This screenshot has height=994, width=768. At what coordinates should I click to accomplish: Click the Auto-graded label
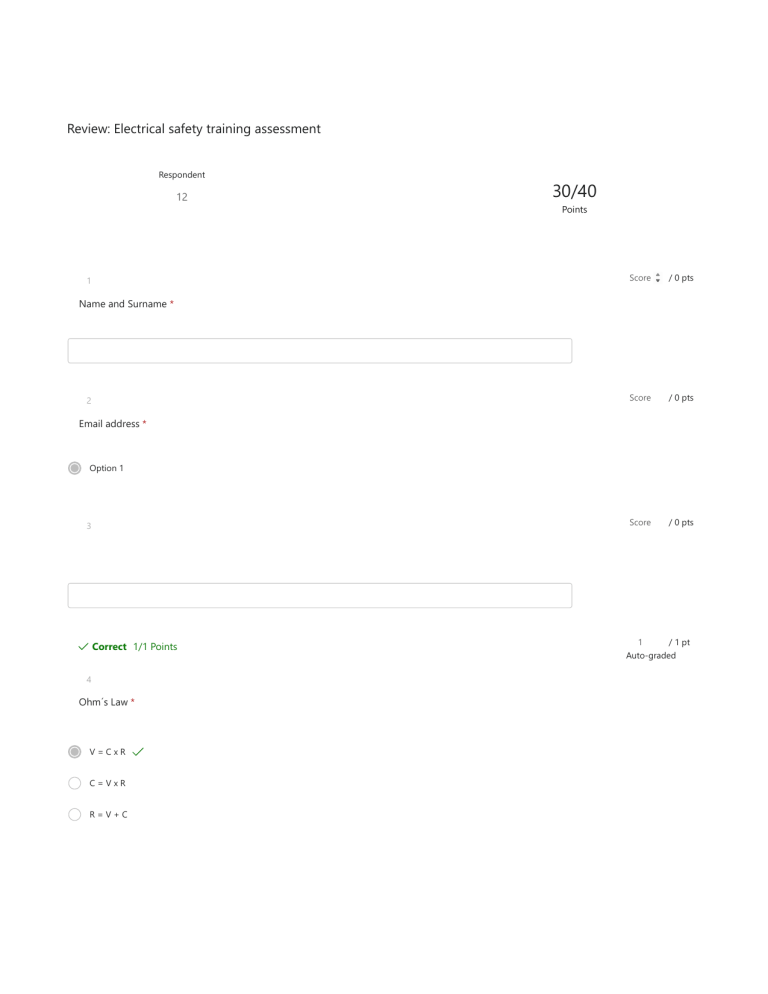click(x=651, y=655)
